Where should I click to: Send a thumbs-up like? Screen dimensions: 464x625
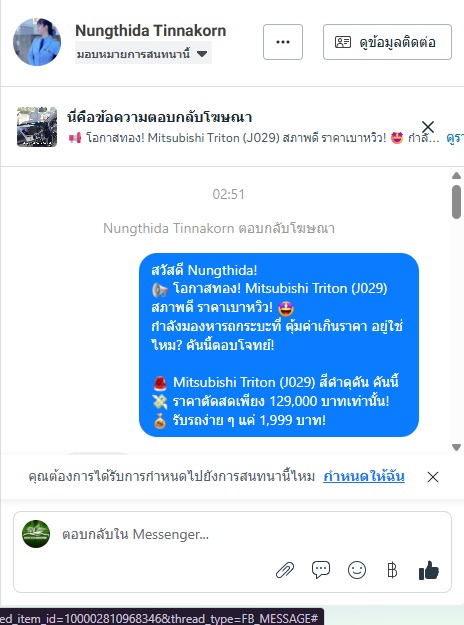[x=429, y=570]
